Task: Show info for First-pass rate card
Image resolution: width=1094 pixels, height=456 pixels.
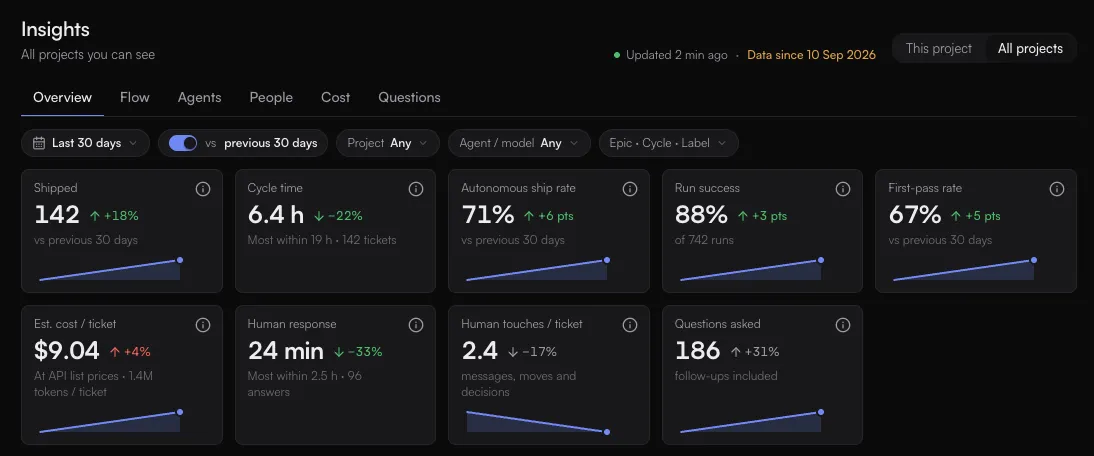Action: coord(1057,189)
